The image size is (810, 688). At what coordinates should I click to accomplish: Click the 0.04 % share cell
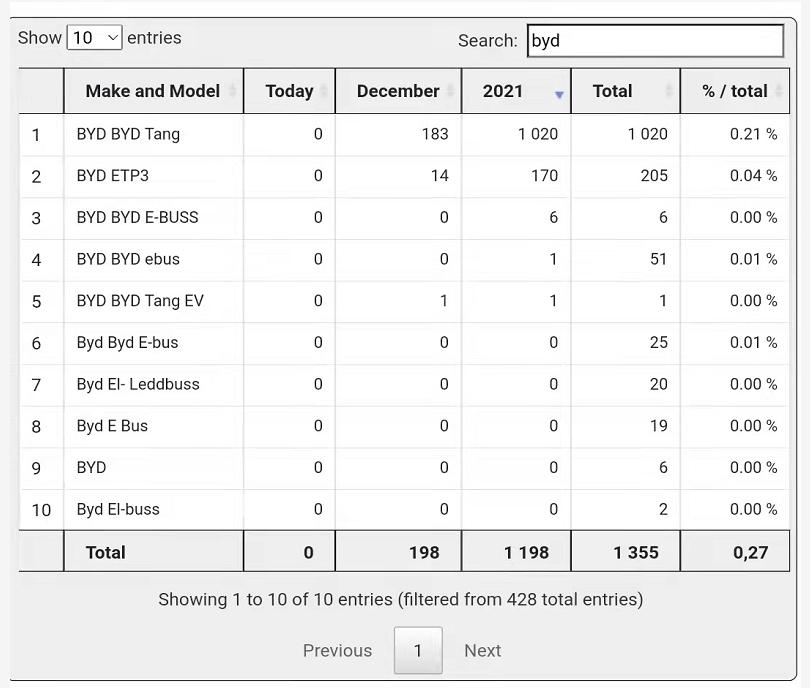click(x=753, y=176)
